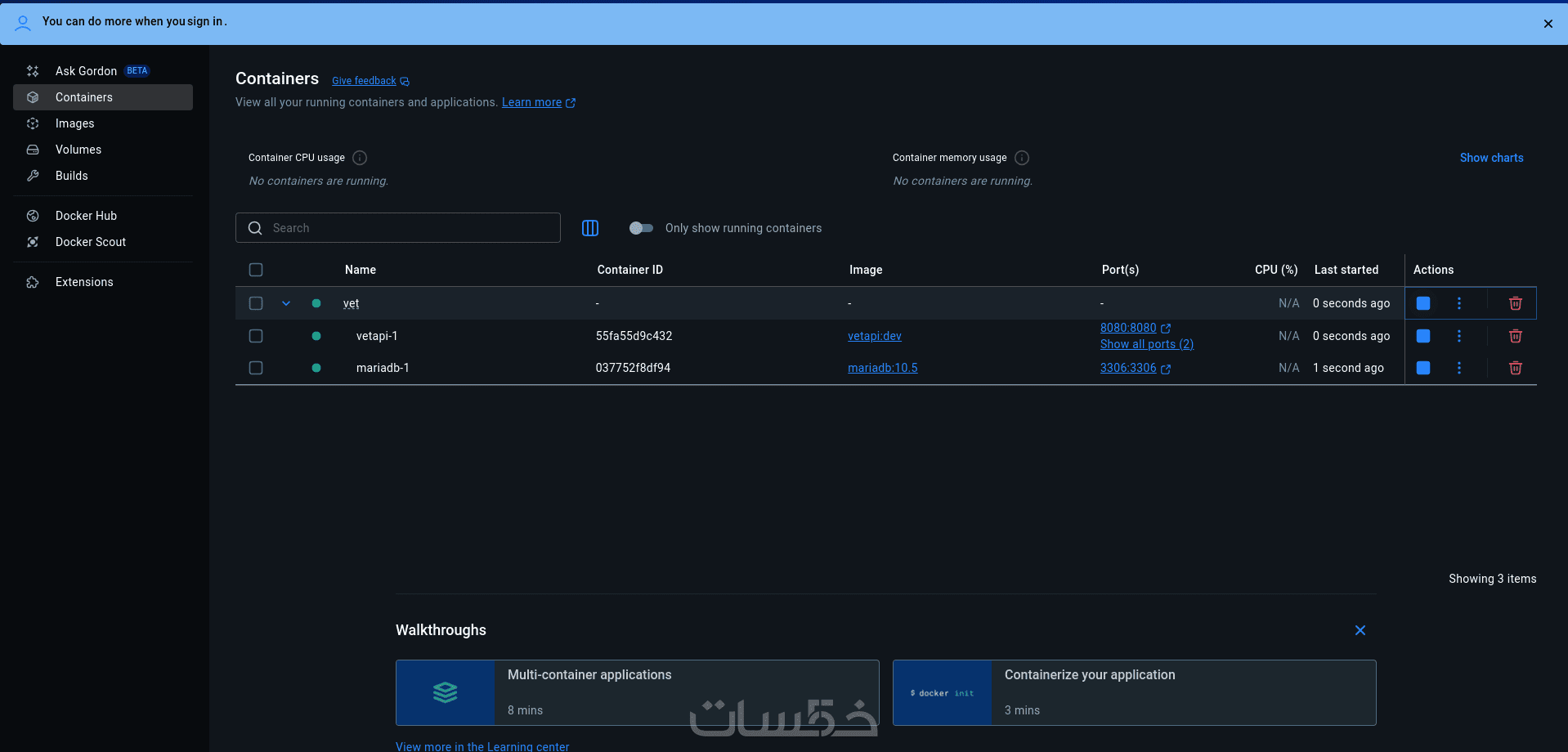Open the mariadb:10.5 image link
Screen dimensions: 1568x752
883,368
